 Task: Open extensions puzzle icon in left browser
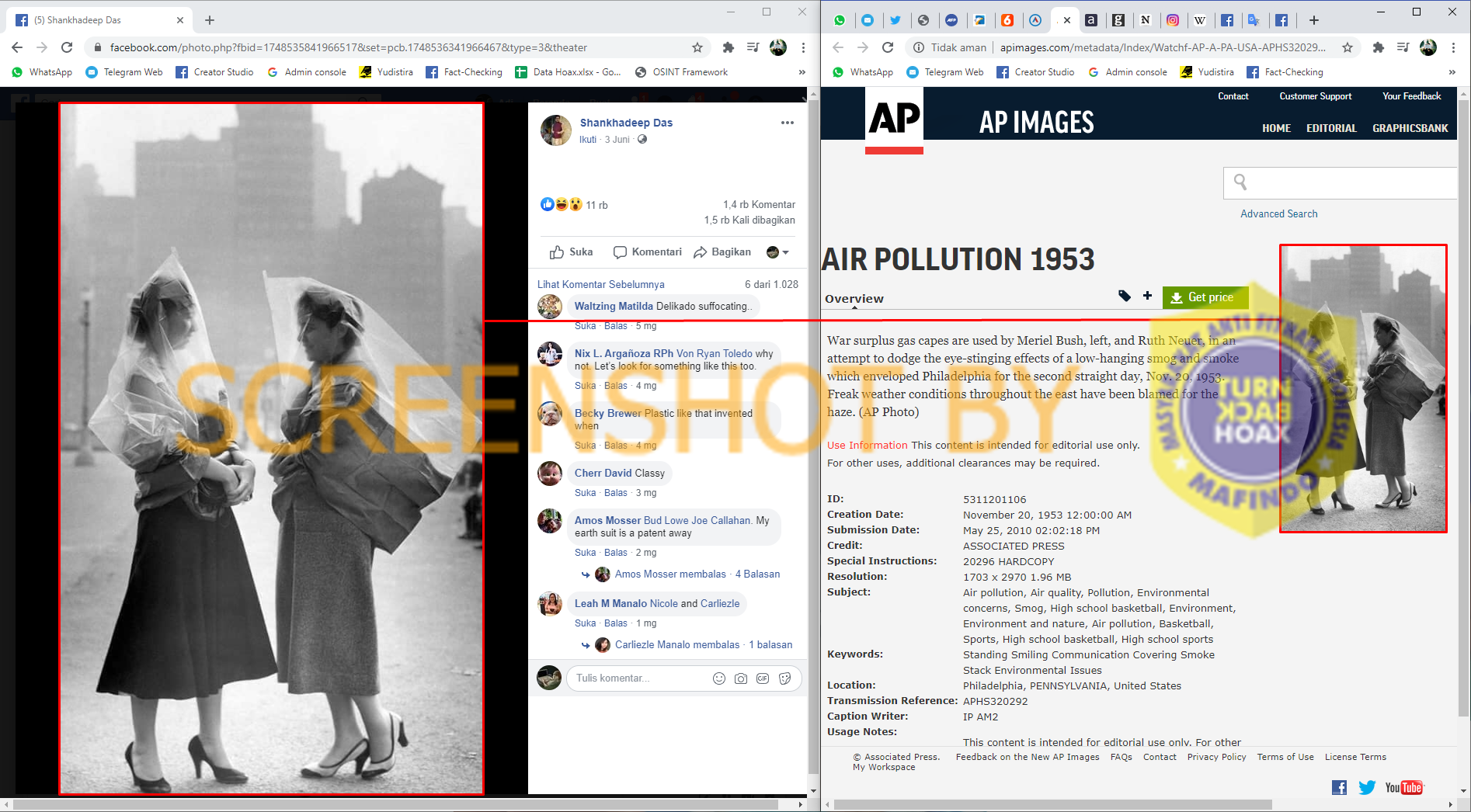point(728,47)
